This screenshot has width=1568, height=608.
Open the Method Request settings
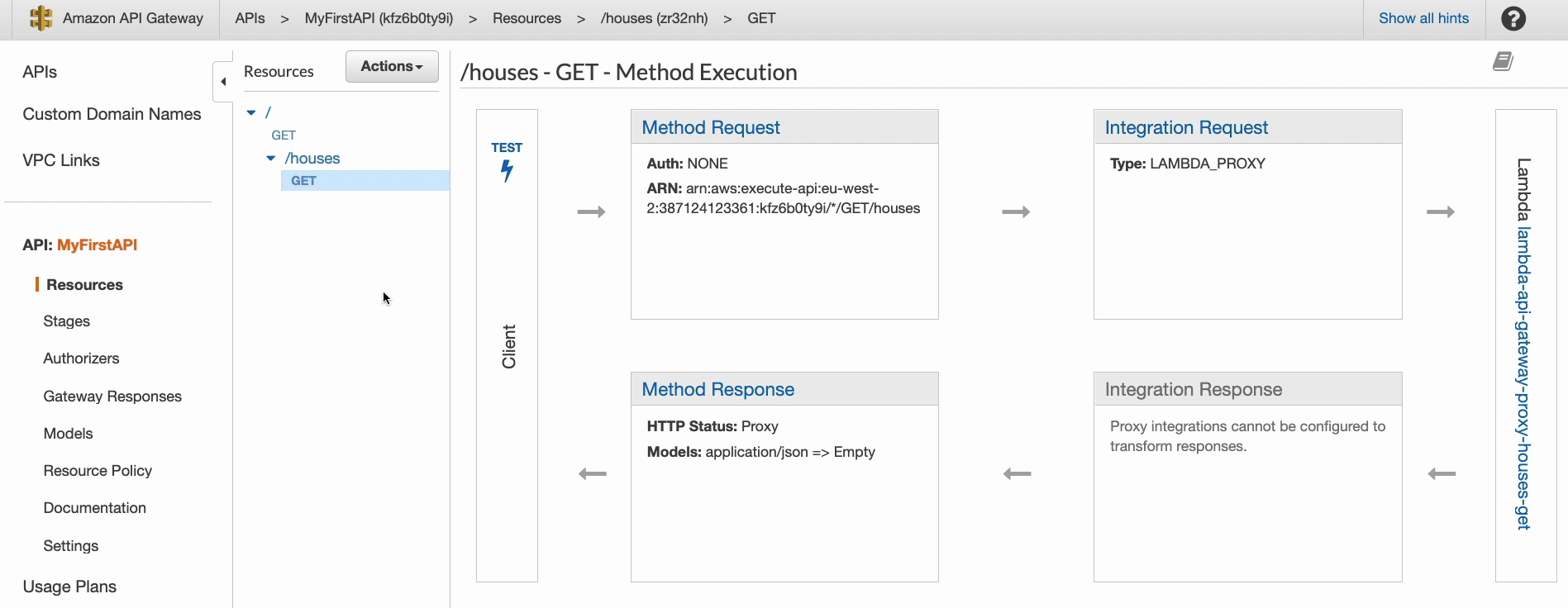(x=711, y=127)
